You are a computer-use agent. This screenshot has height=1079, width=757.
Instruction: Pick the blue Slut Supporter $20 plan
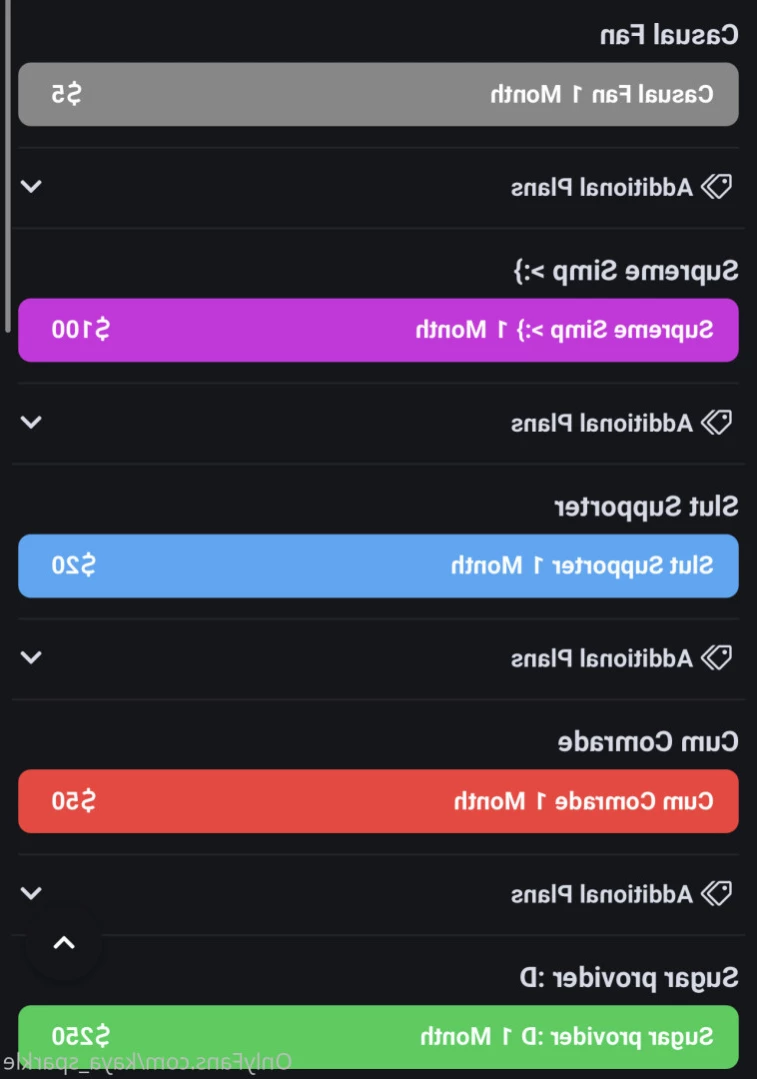(x=378, y=566)
